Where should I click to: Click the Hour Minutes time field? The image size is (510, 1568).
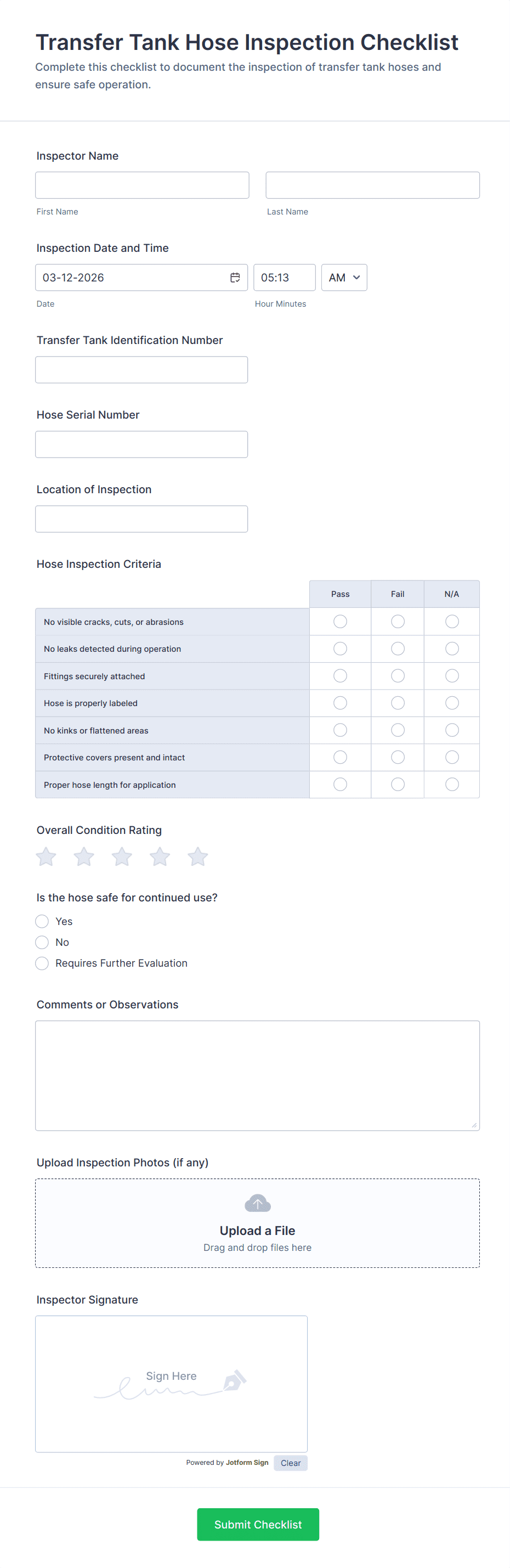[284, 278]
